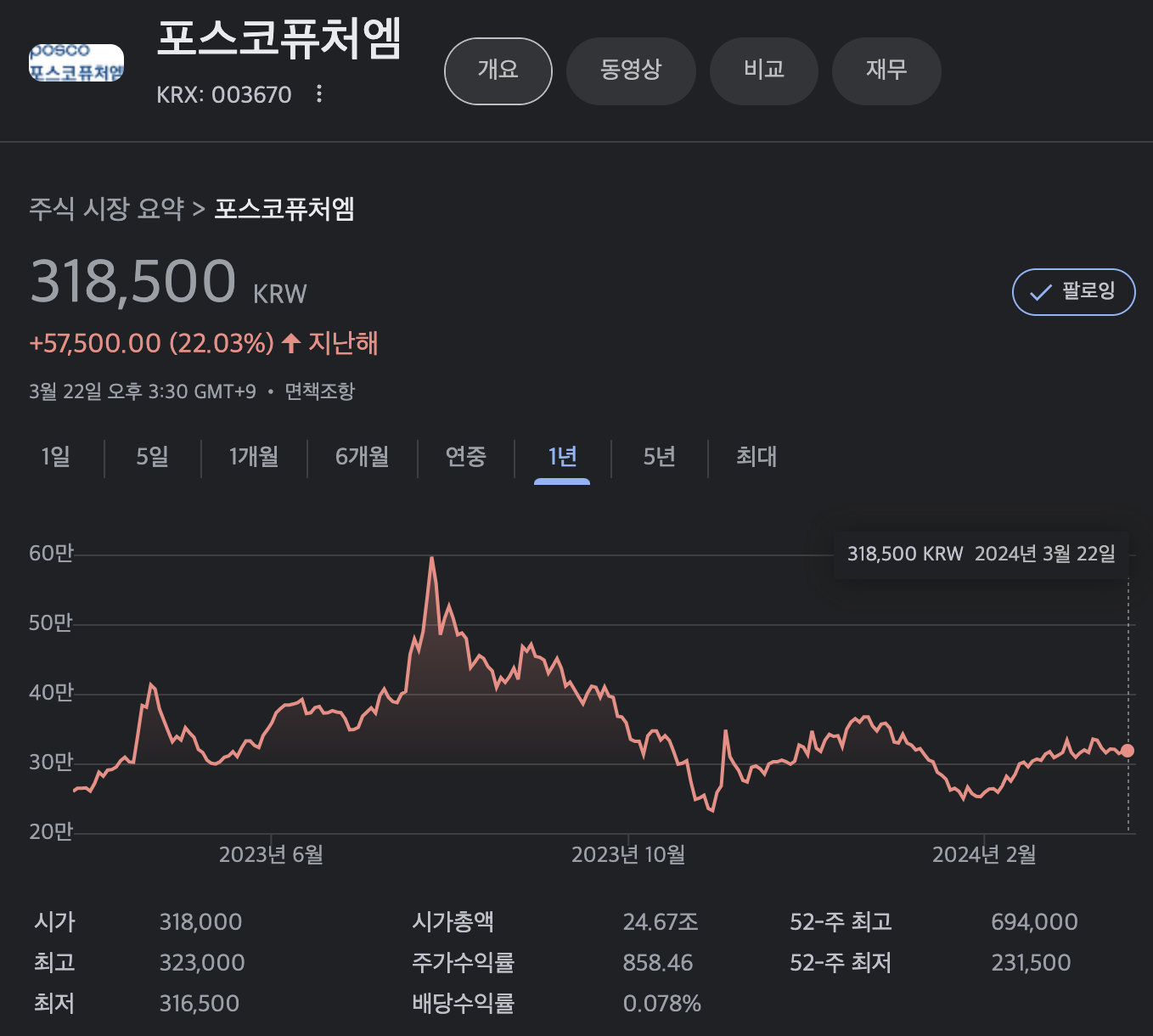Viewport: 1153px width, 1036px height.
Task: Switch chart to 6개월 range
Action: [363, 457]
